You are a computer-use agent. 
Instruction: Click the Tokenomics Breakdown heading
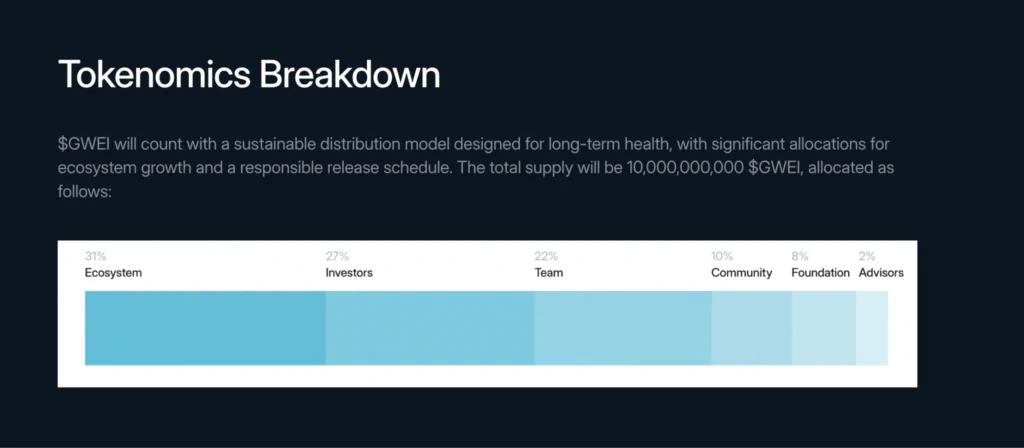click(x=249, y=74)
